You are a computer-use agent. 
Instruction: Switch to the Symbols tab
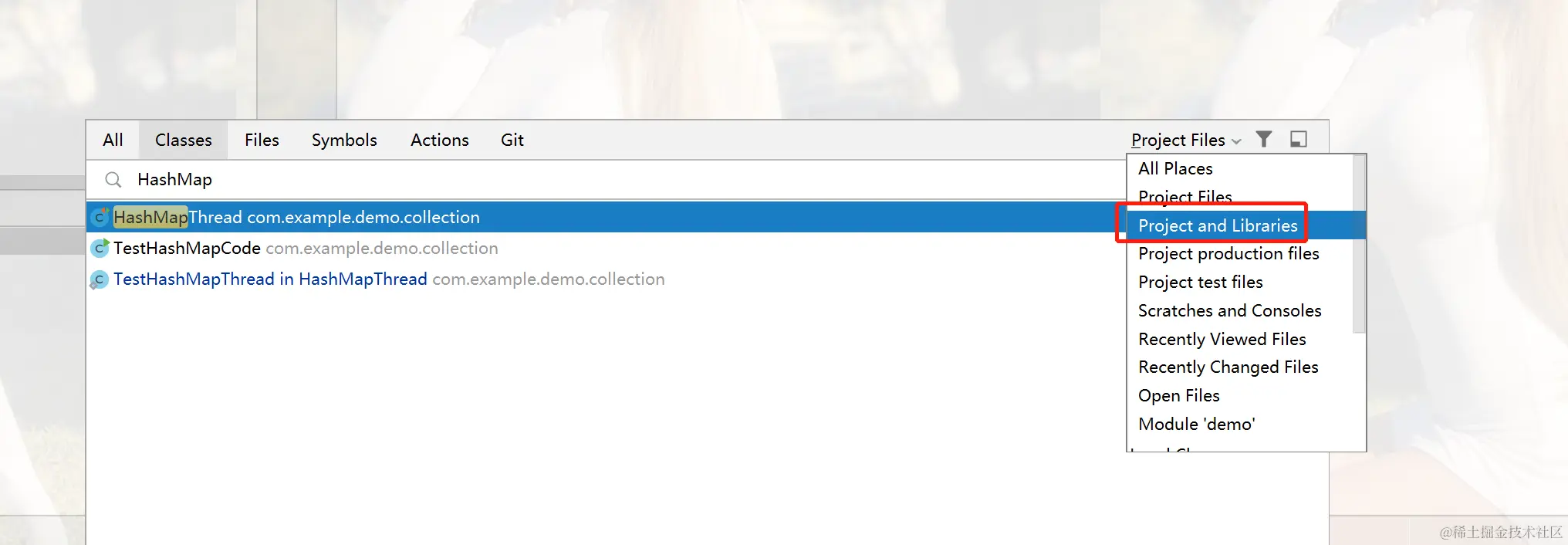tap(344, 140)
